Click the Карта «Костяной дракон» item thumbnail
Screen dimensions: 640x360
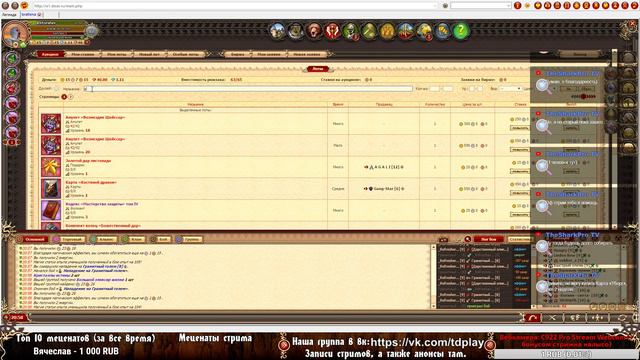(x=51, y=189)
